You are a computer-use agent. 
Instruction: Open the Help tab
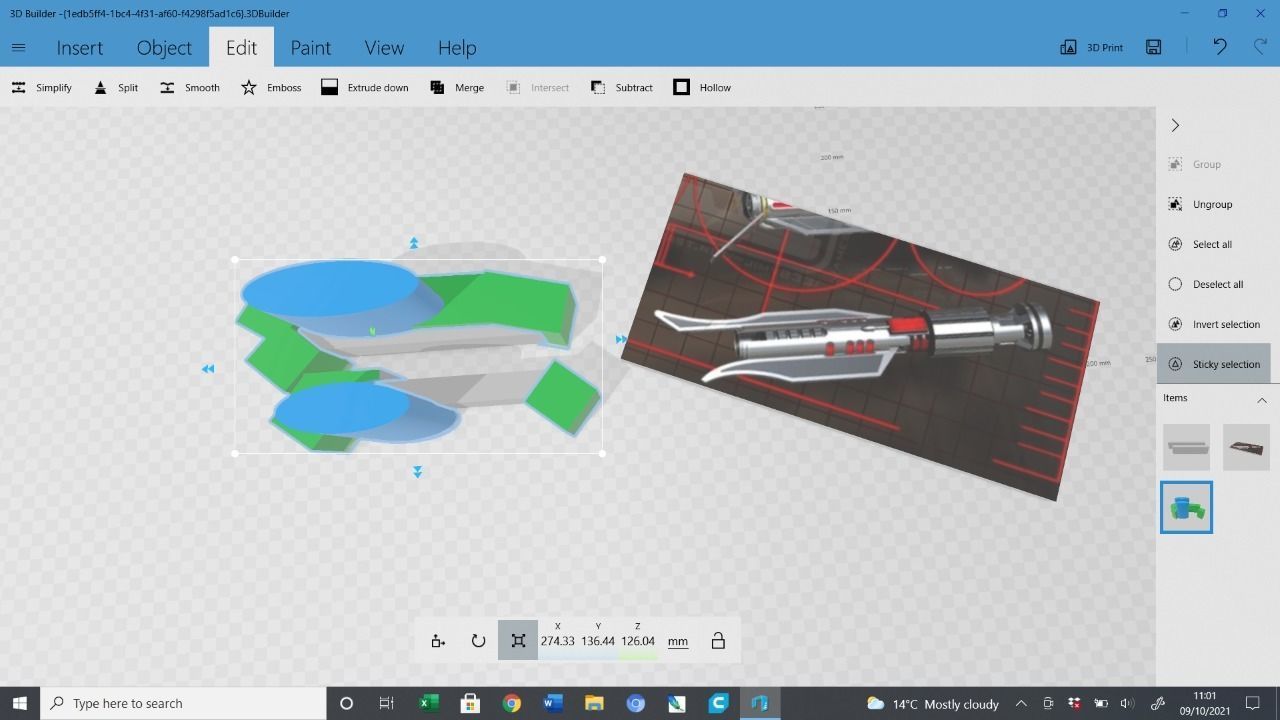click(456, 47)
